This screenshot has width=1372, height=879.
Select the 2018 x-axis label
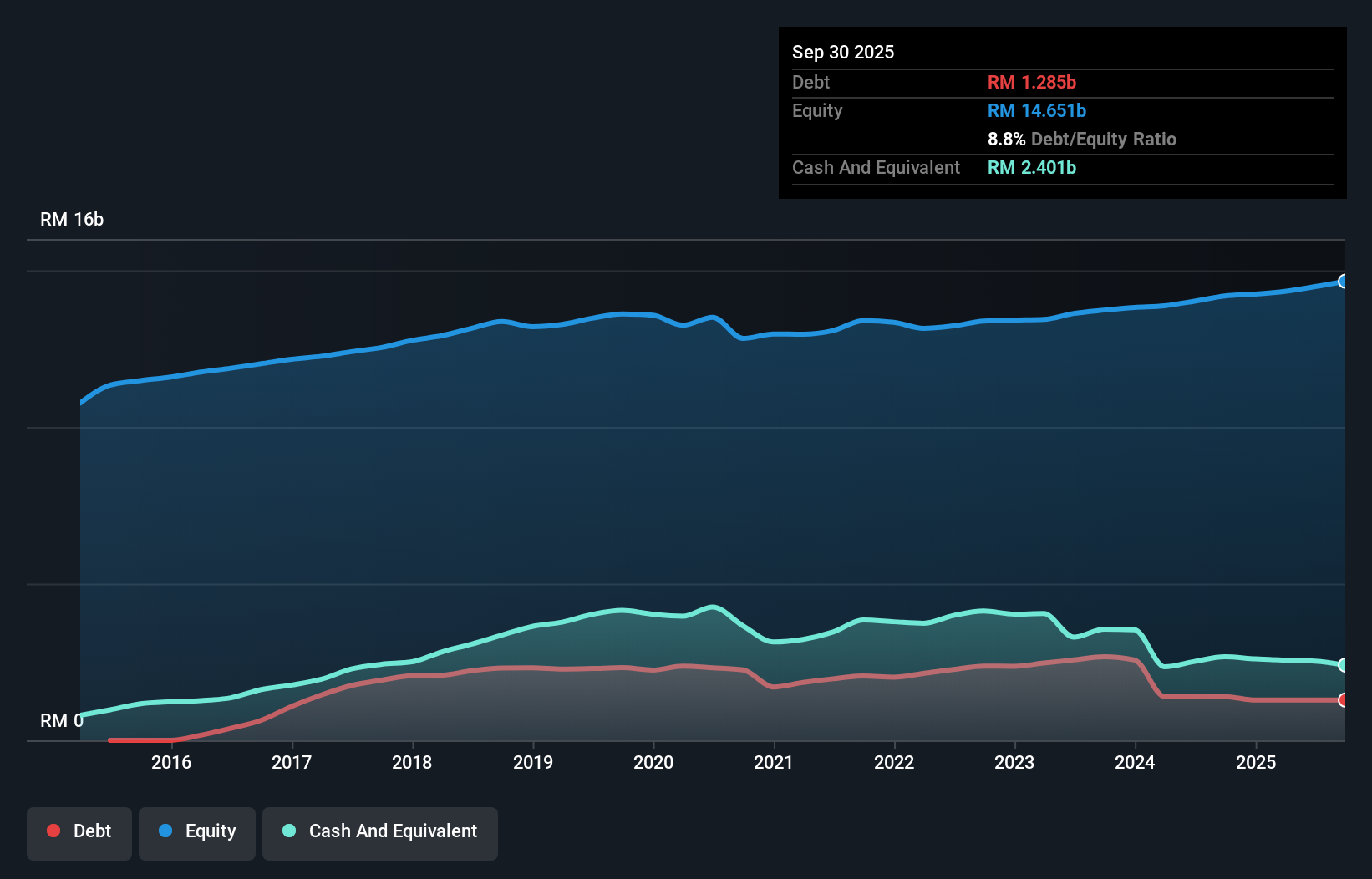click(x=412, y=762)
